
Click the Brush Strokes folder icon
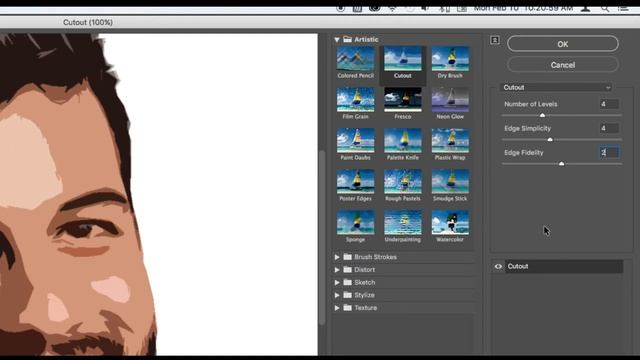pos(348,257)
